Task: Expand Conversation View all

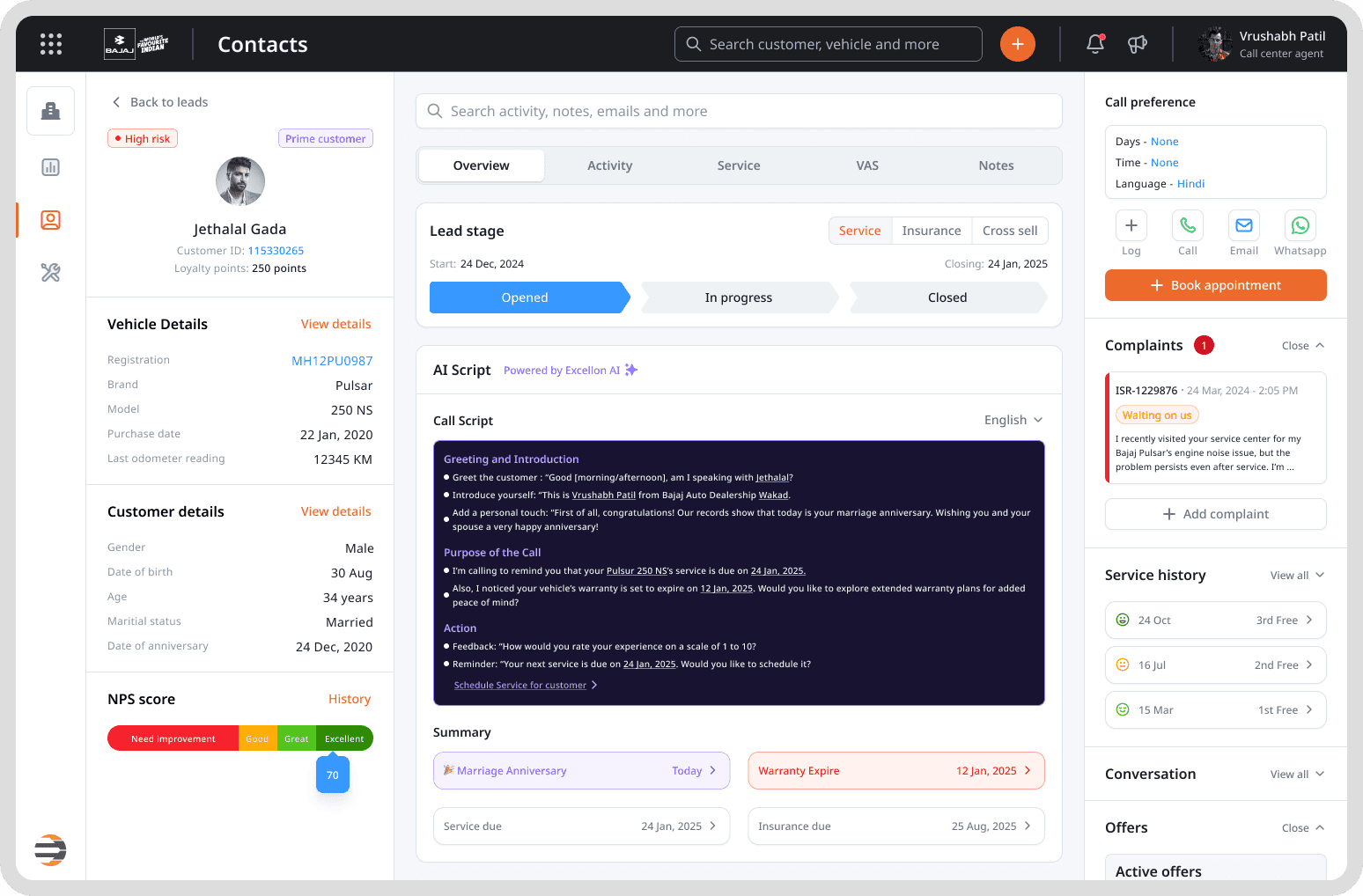Action: pyautogui.click(x=1297, y=775)
